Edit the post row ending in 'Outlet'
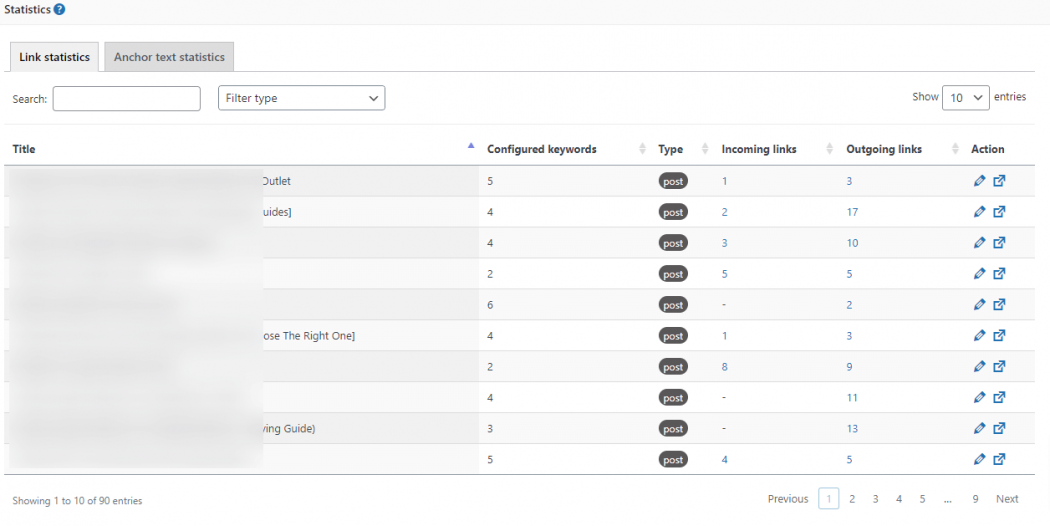 980,181
